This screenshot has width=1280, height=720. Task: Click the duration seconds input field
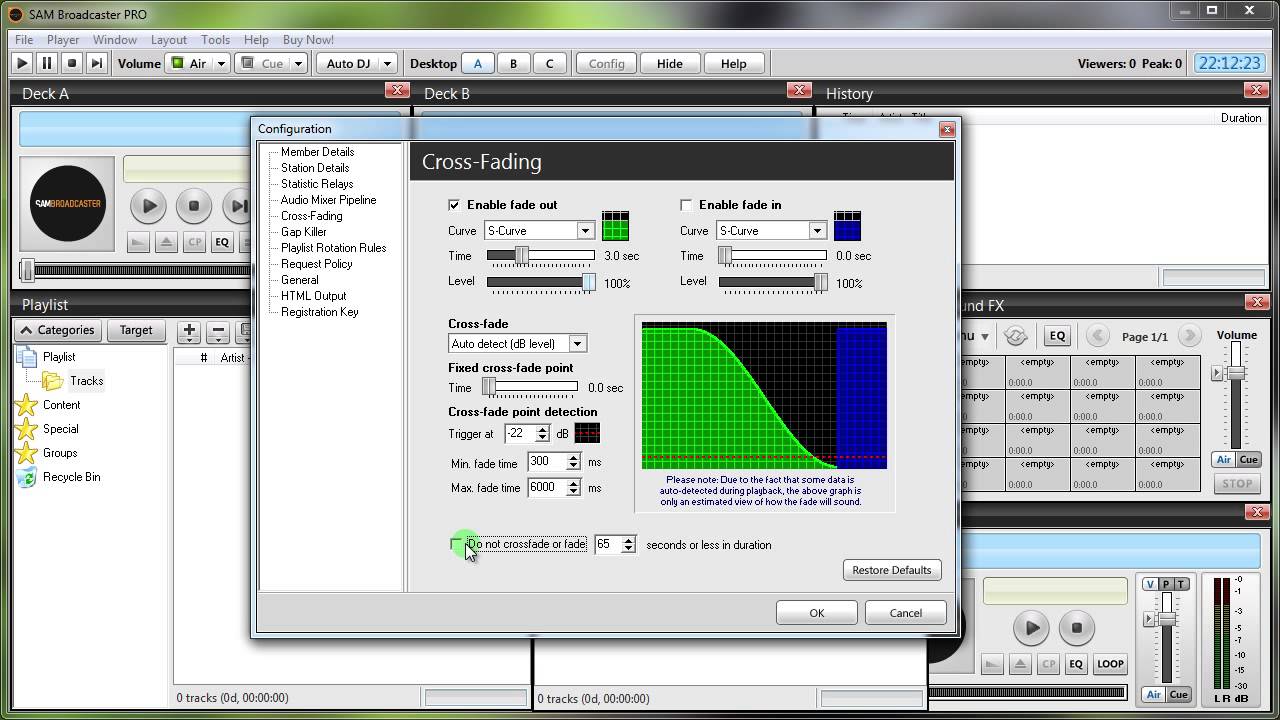point(607,544)
